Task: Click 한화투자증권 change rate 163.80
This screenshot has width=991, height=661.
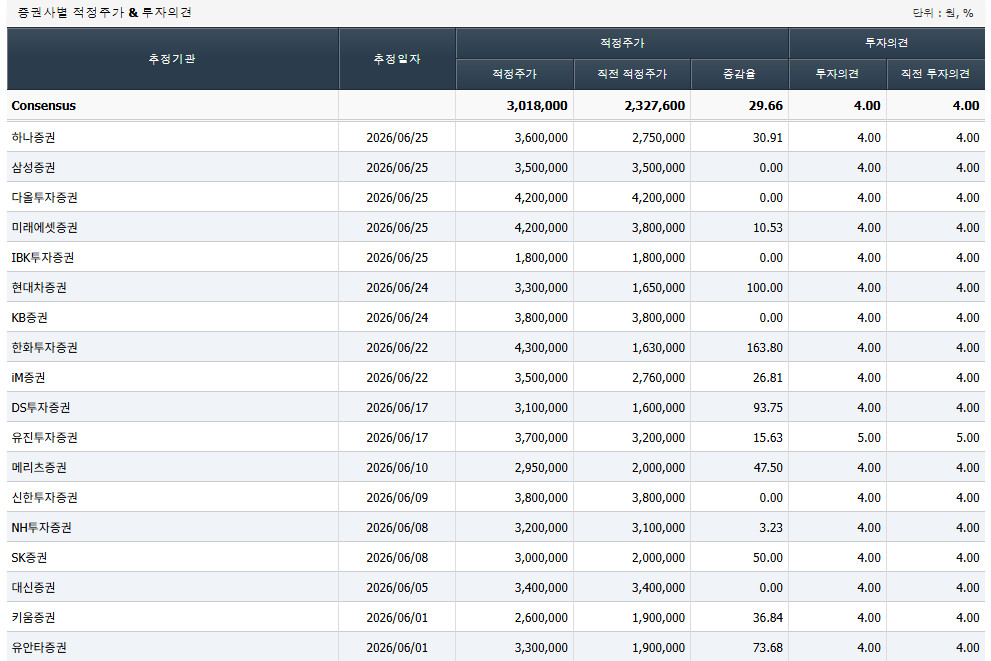Action: [x=765, y=348]
